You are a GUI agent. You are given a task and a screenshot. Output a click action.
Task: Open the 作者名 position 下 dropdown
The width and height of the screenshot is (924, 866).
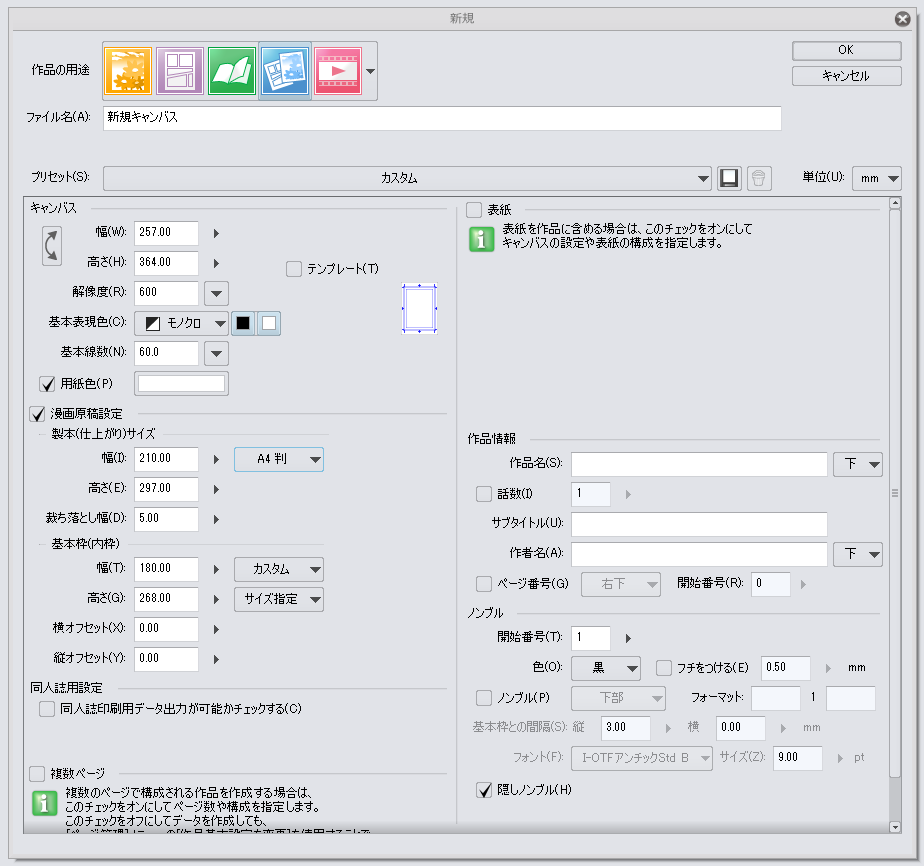858,554
